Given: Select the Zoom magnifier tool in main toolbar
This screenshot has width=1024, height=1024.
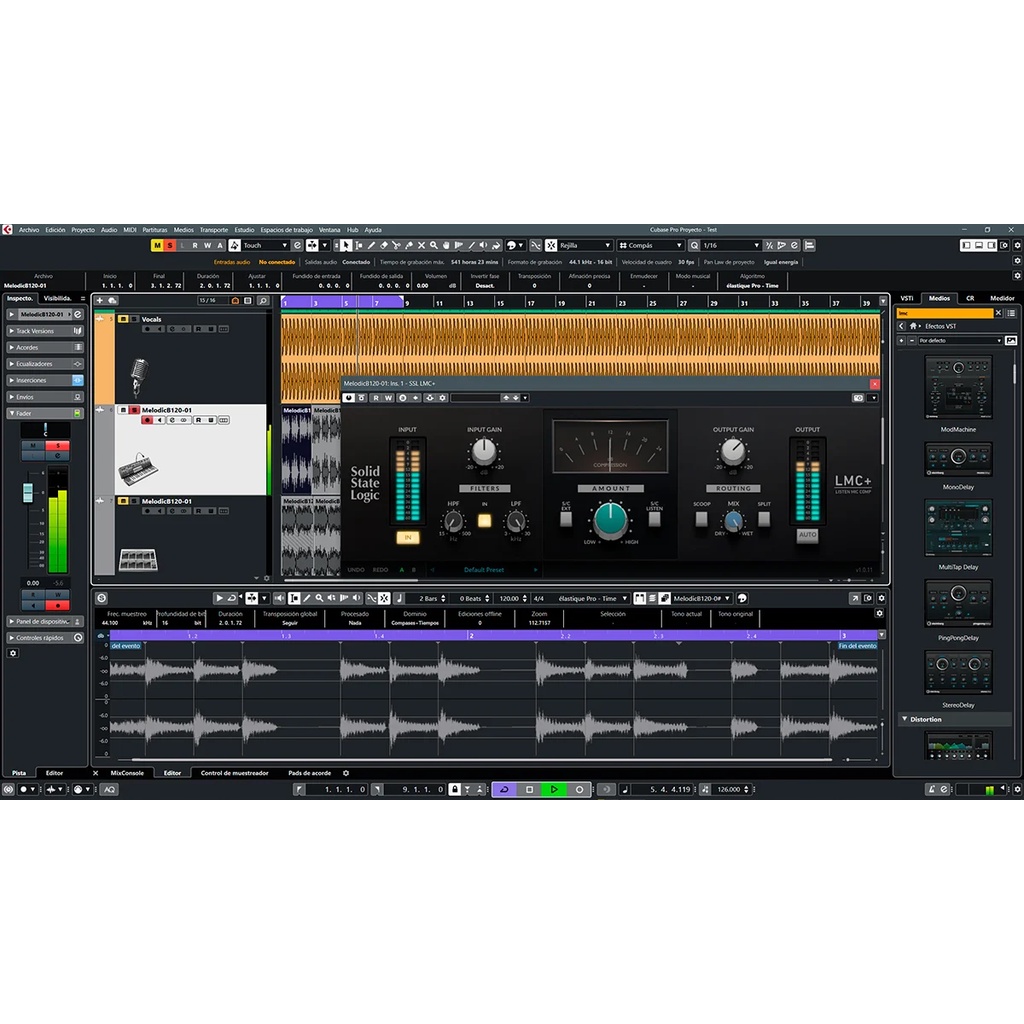Looking at the screenshot, I should click(434, 246).
